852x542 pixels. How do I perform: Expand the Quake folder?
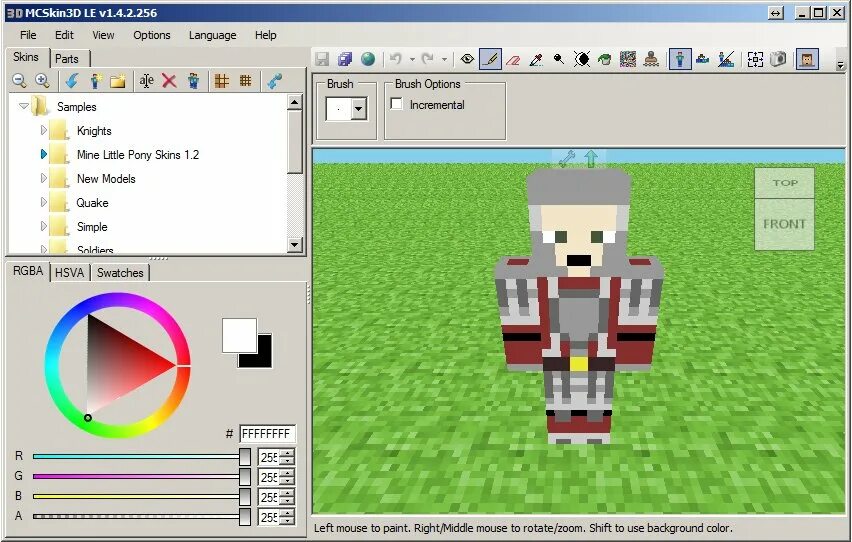43,202
